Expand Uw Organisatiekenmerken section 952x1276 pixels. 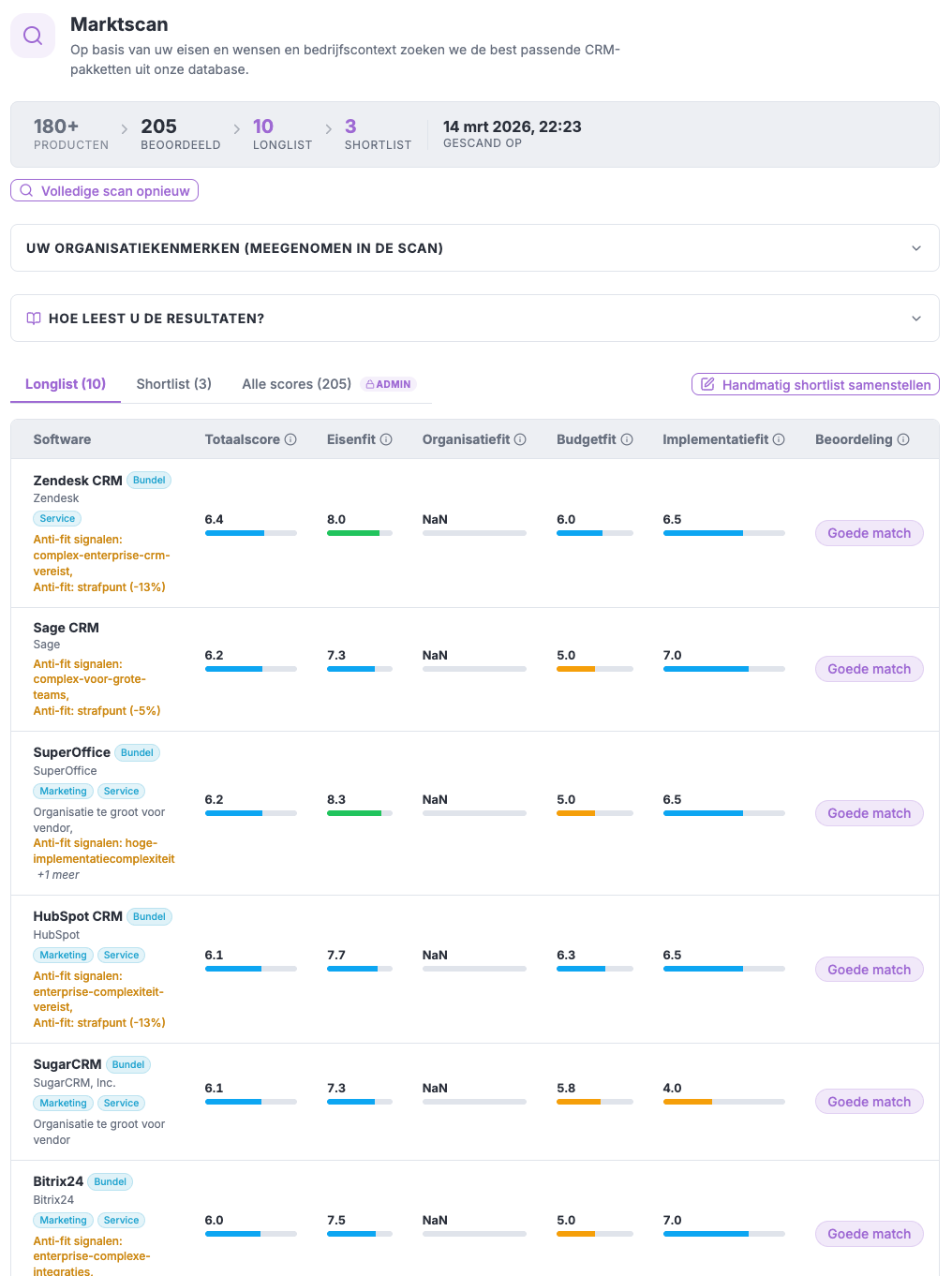tap(915, 248)
